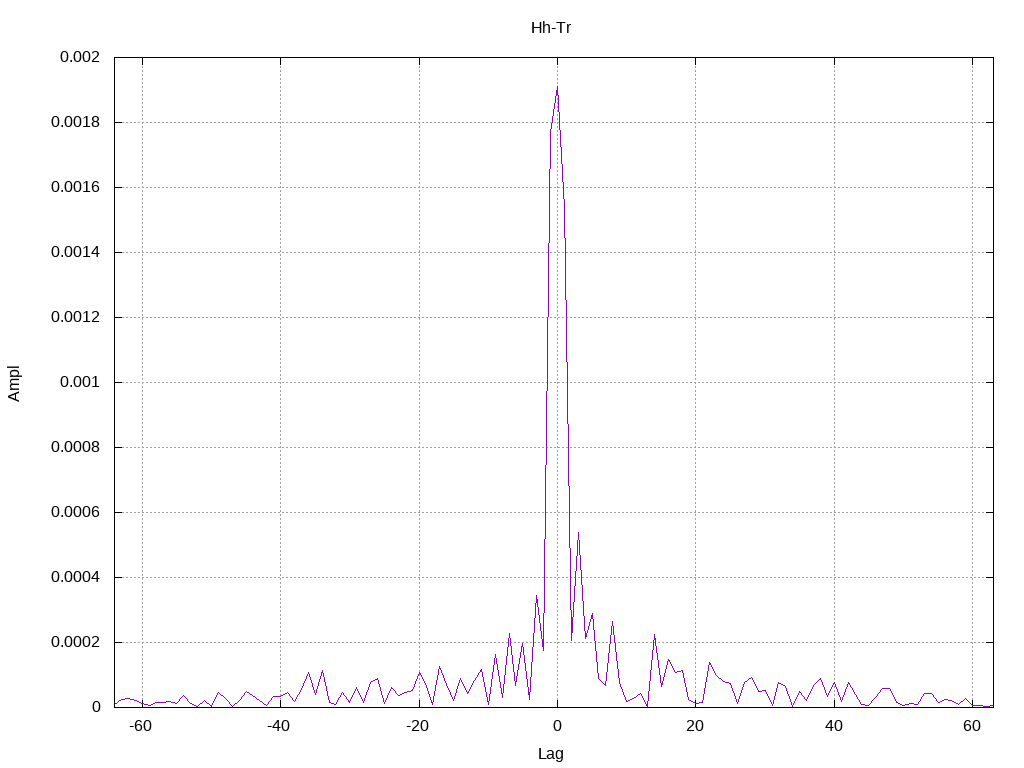Click the x-axis tick label -60

tap(140, 726)
